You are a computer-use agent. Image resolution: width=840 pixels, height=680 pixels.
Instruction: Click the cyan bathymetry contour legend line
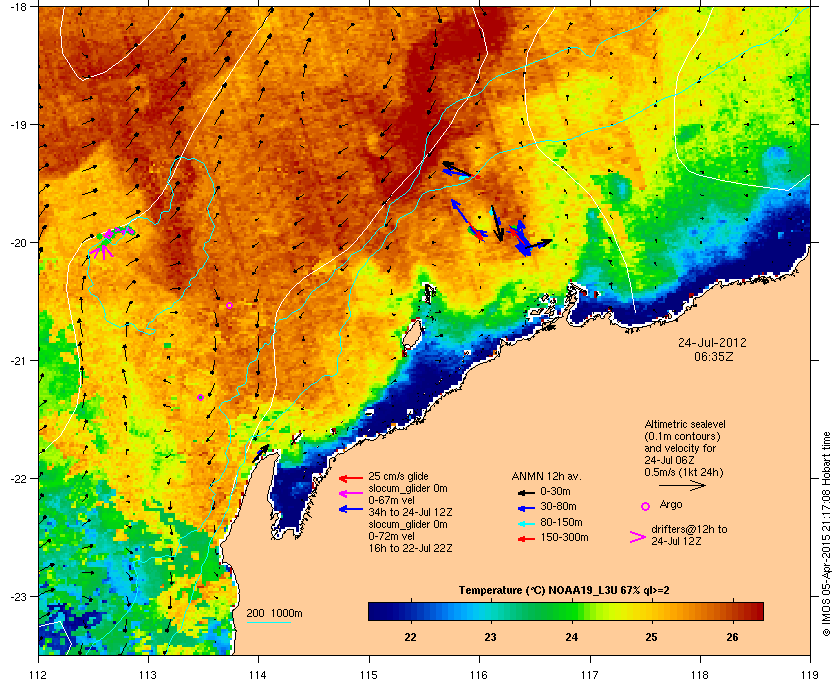[x=268, y=623]
